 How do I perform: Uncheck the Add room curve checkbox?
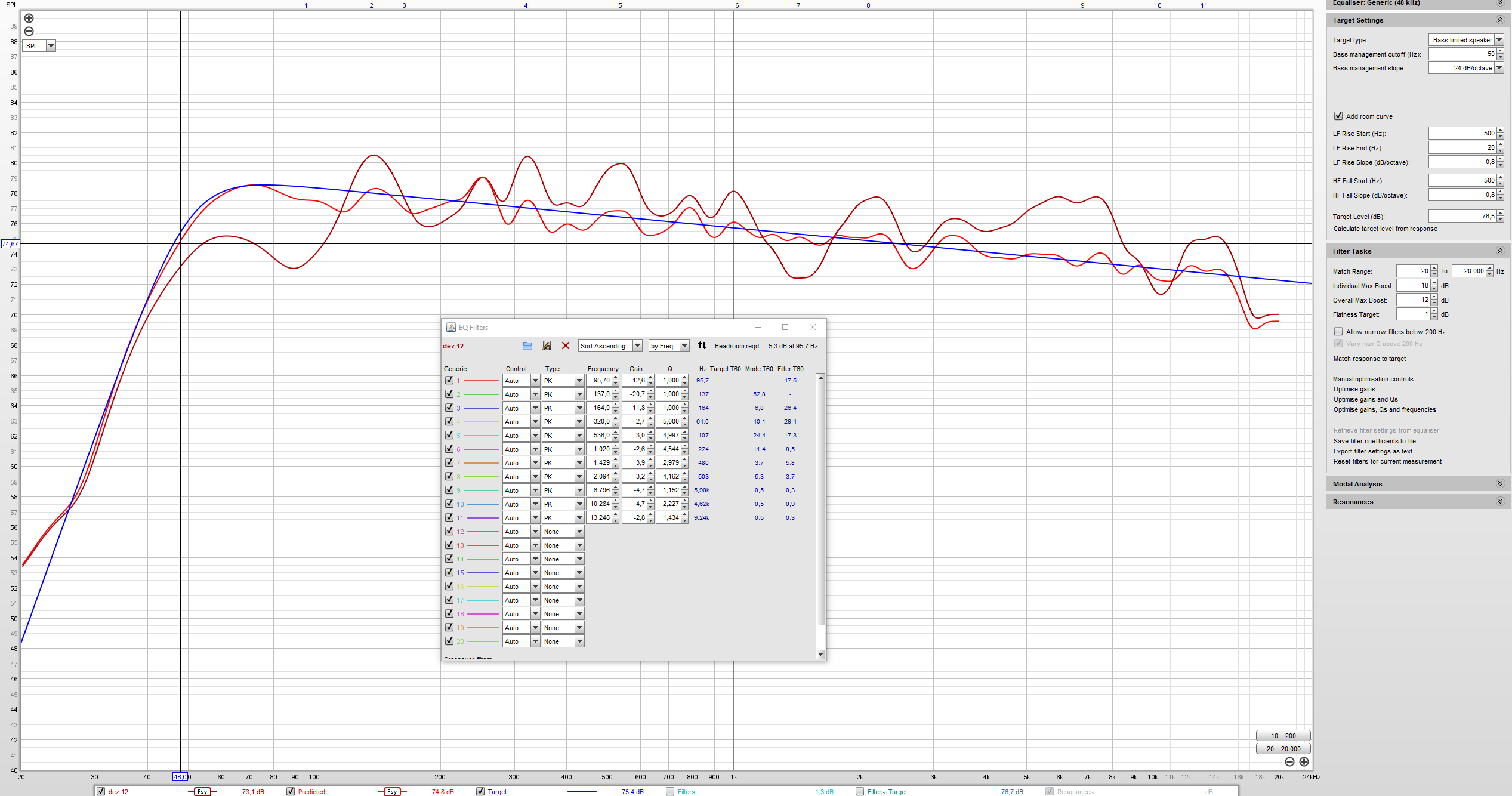[1338, 116]
